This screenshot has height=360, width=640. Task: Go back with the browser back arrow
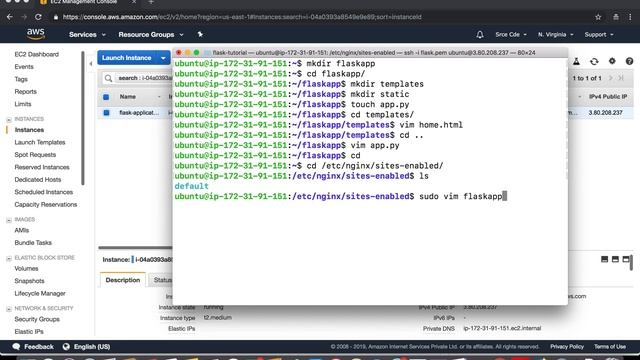[10, 17]
